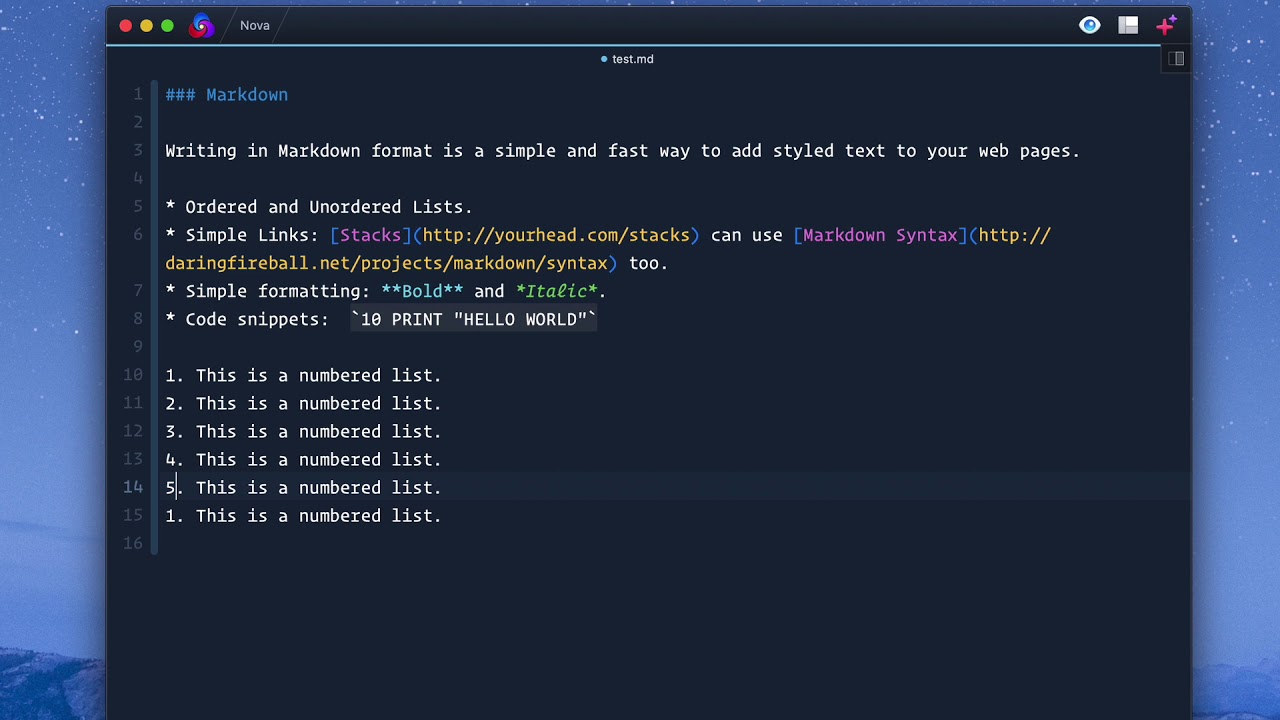Click the `10 PRINT "HELLO WORLD"` snippet
Image resolution: width=1280 pixels, height=720 pixels.
pos(474,319)
